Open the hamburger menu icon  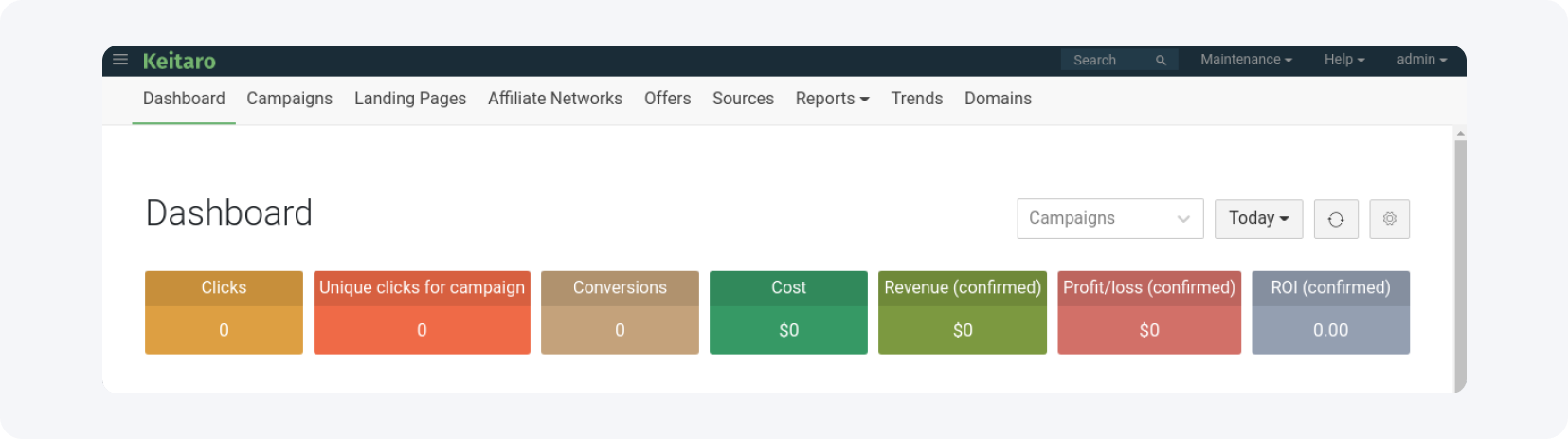tap(120, 60)
